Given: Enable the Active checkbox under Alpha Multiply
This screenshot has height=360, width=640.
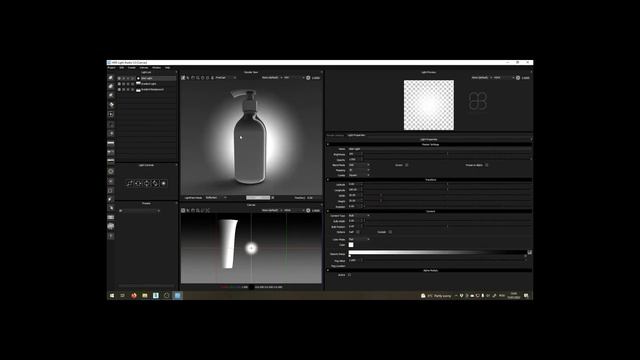Looking at the screenshot, I should click(350, 275).
